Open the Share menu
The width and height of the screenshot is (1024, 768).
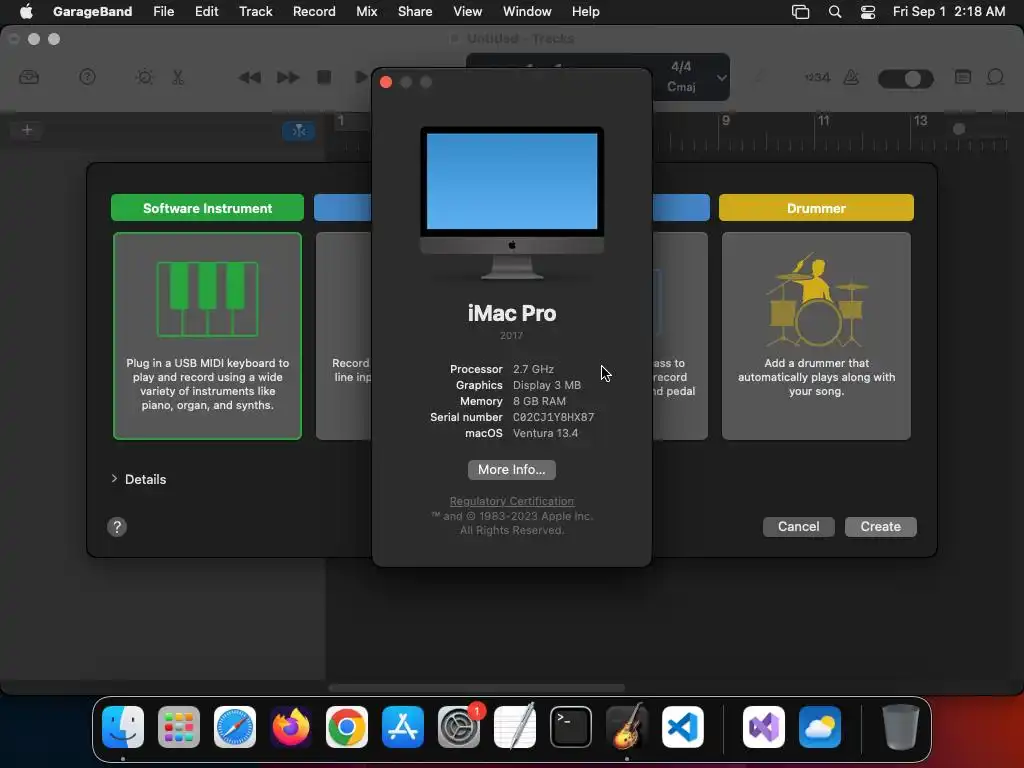point(415,11)
